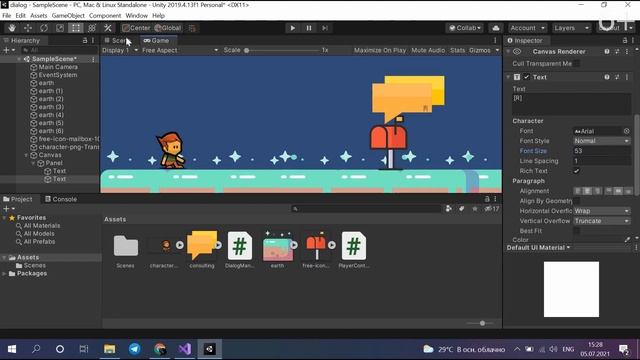Select the Rect Transform tool
The image size is (640, 360).
(76, 28)
